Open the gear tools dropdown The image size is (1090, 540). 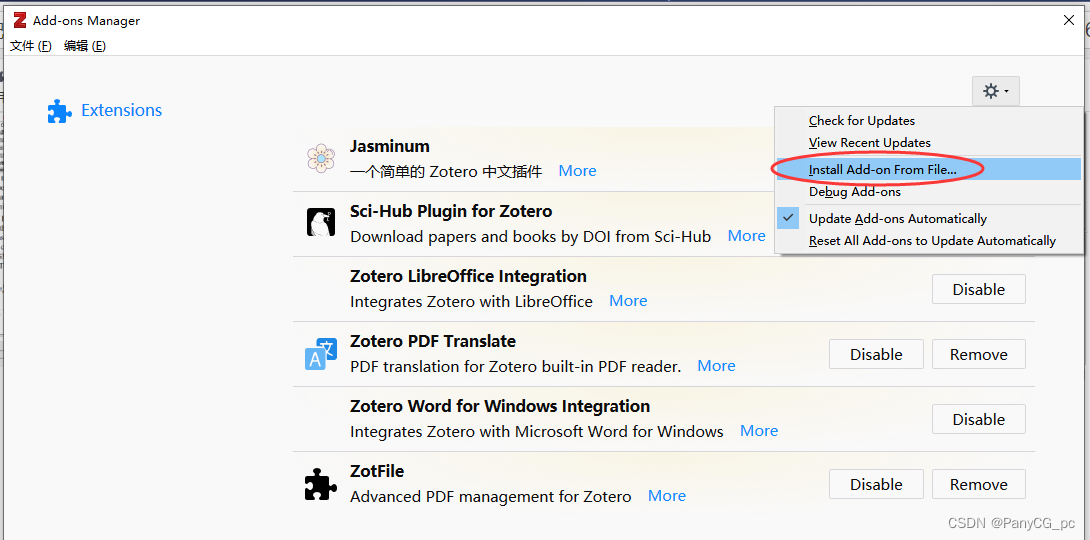[995, 91]
